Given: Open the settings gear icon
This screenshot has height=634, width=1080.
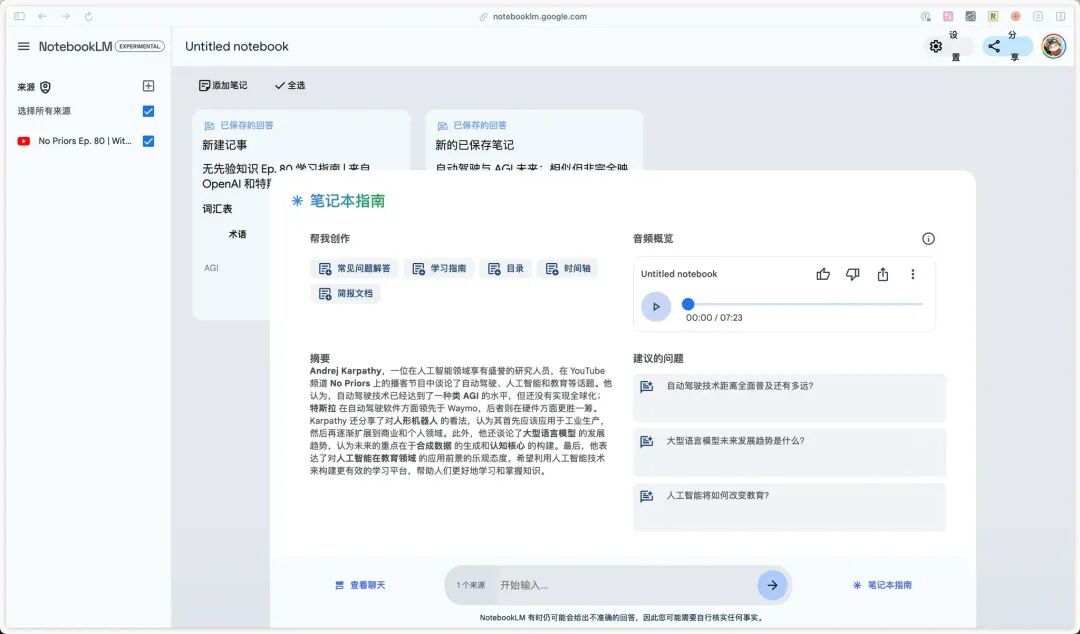Looking at the screenshot, I should [935, 46].
